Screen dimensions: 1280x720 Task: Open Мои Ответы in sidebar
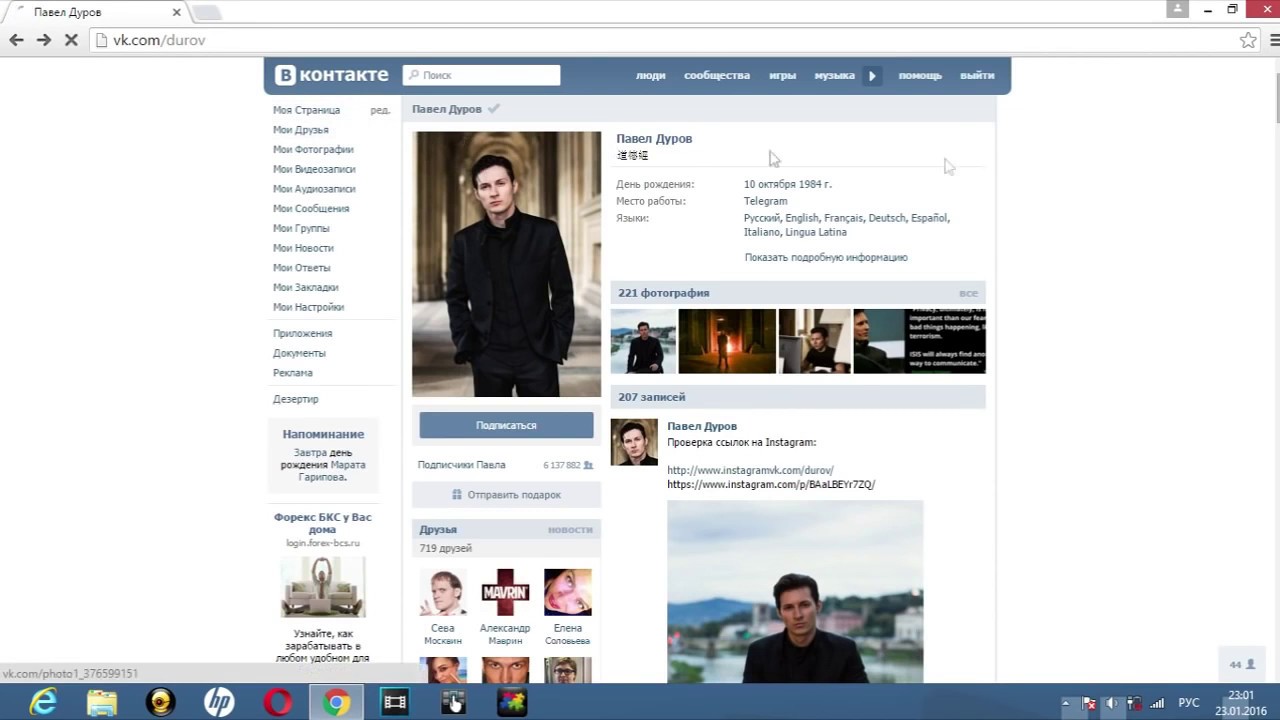coord(301,268)
